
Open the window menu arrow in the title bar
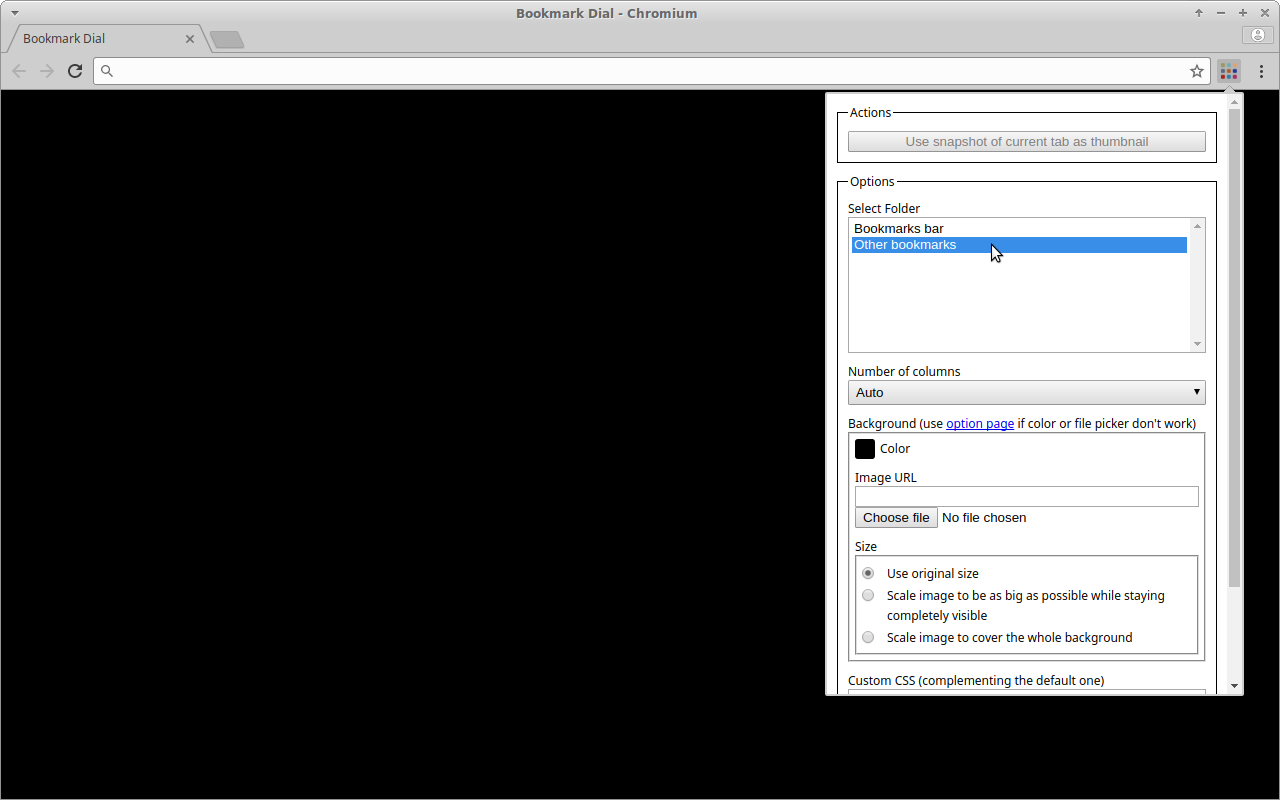pos(14,12)
